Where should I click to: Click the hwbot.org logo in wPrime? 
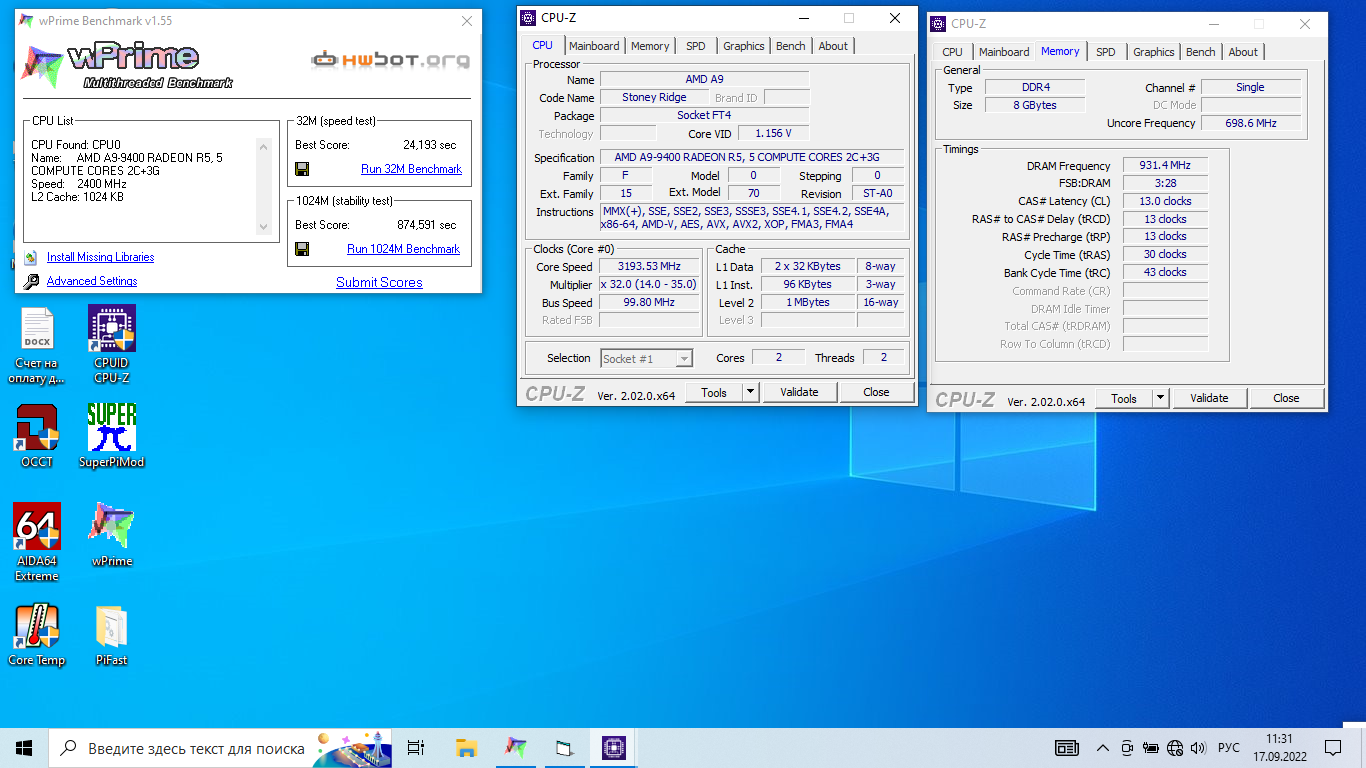390,60
